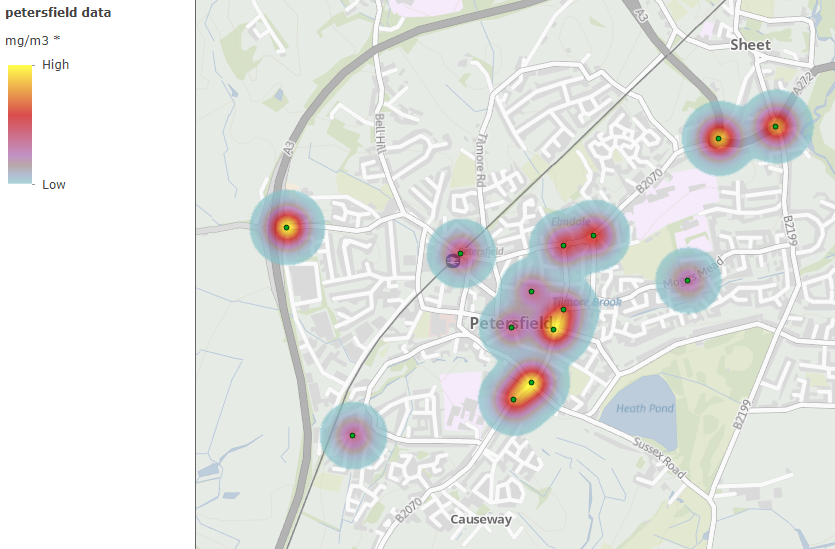
Task: Click the 'mg/m3 *' units label
Action: [32, 40]
